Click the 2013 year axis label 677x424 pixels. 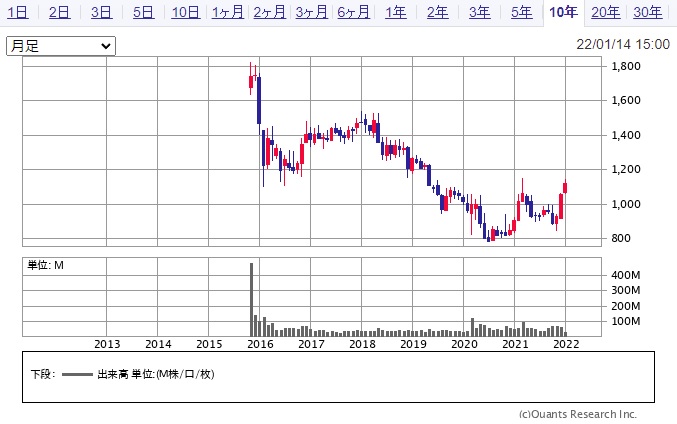[x=107, y=344]
